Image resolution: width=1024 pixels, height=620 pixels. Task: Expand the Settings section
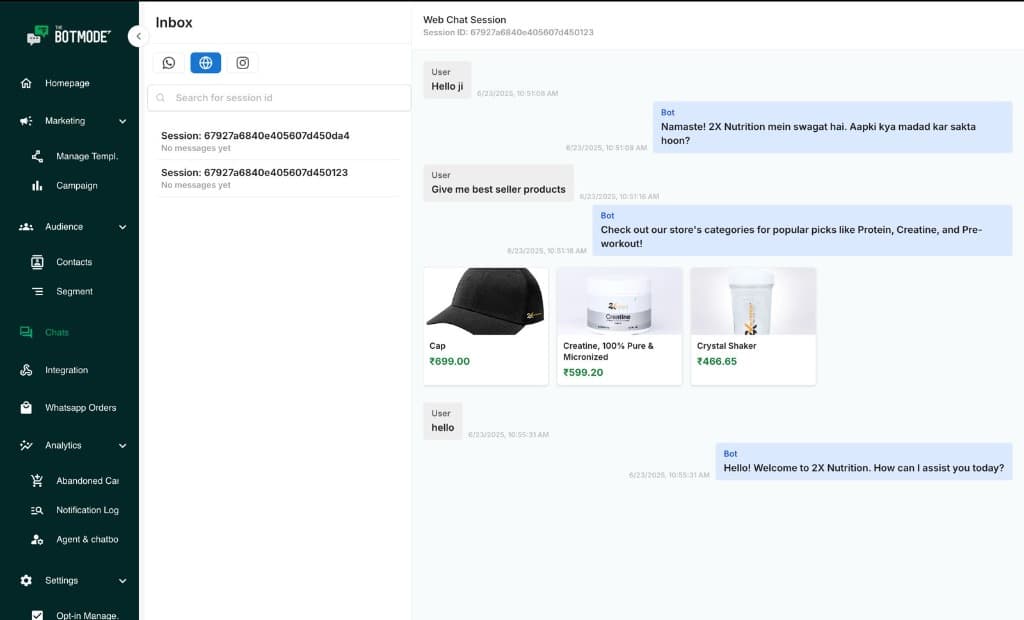[x=124, y=580]
